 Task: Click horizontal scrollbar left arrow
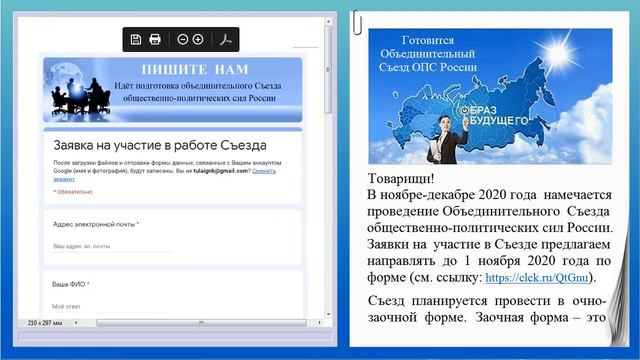pyautogui.click(x=76, y=322)
